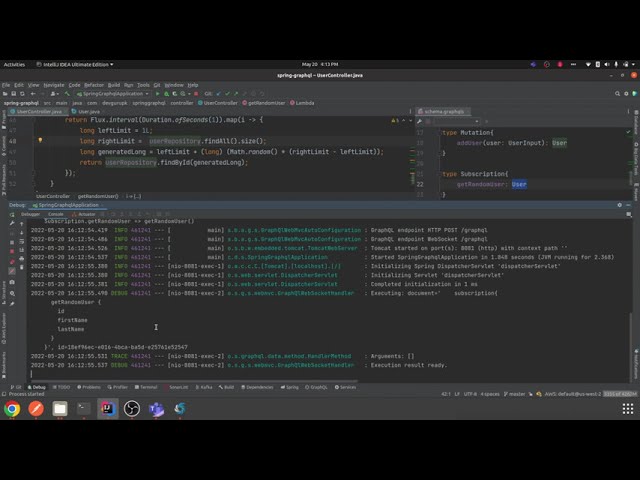
Task: Click the red Stop icon in Debug sidebar
Action: click(x=12, y=251)
